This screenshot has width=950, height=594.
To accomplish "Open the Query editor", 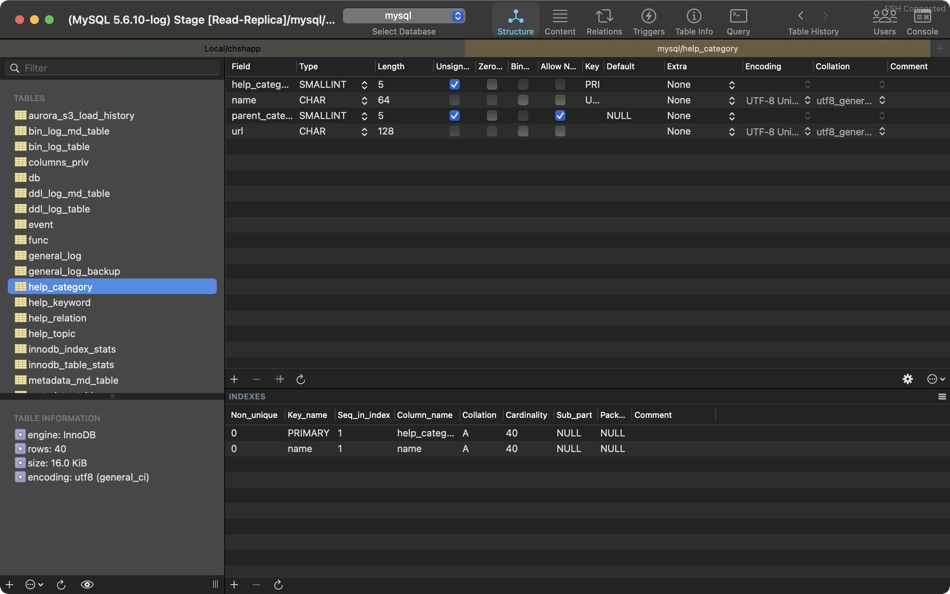I will pos(738,22).
